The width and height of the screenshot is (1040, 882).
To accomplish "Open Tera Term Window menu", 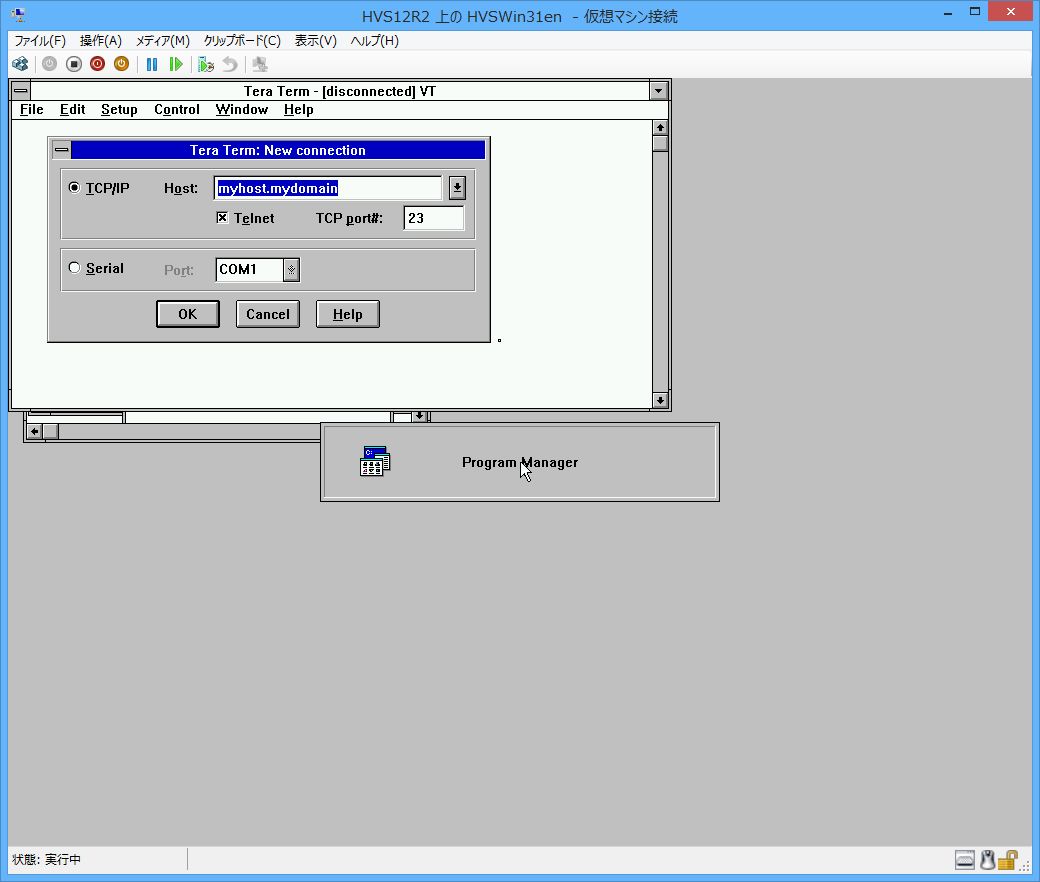I will [241, 109].
